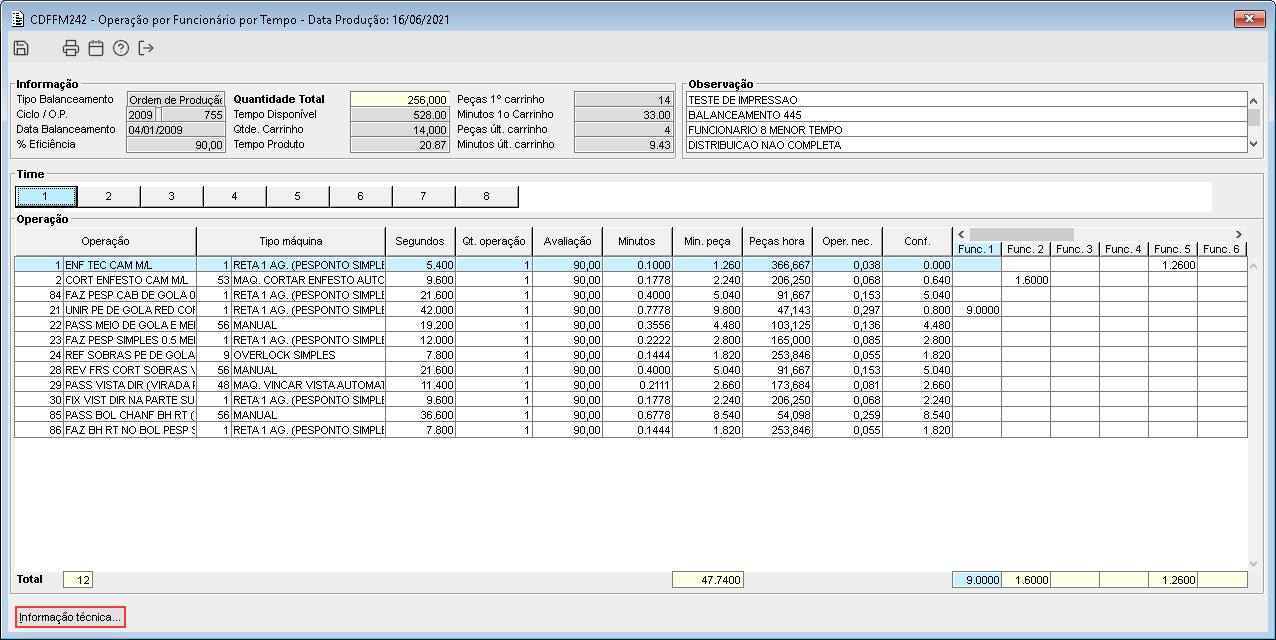This screenshot has height=640, width=1276.
Task: Click the exit door icon
Action: [x=146, y=48]
